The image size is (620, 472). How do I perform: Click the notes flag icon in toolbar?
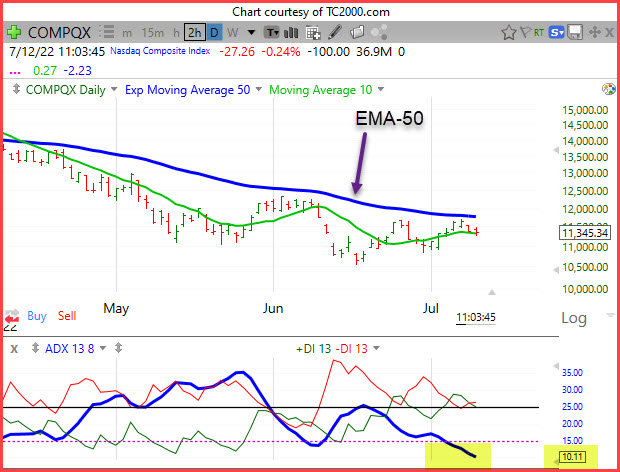tap(357, 32)
